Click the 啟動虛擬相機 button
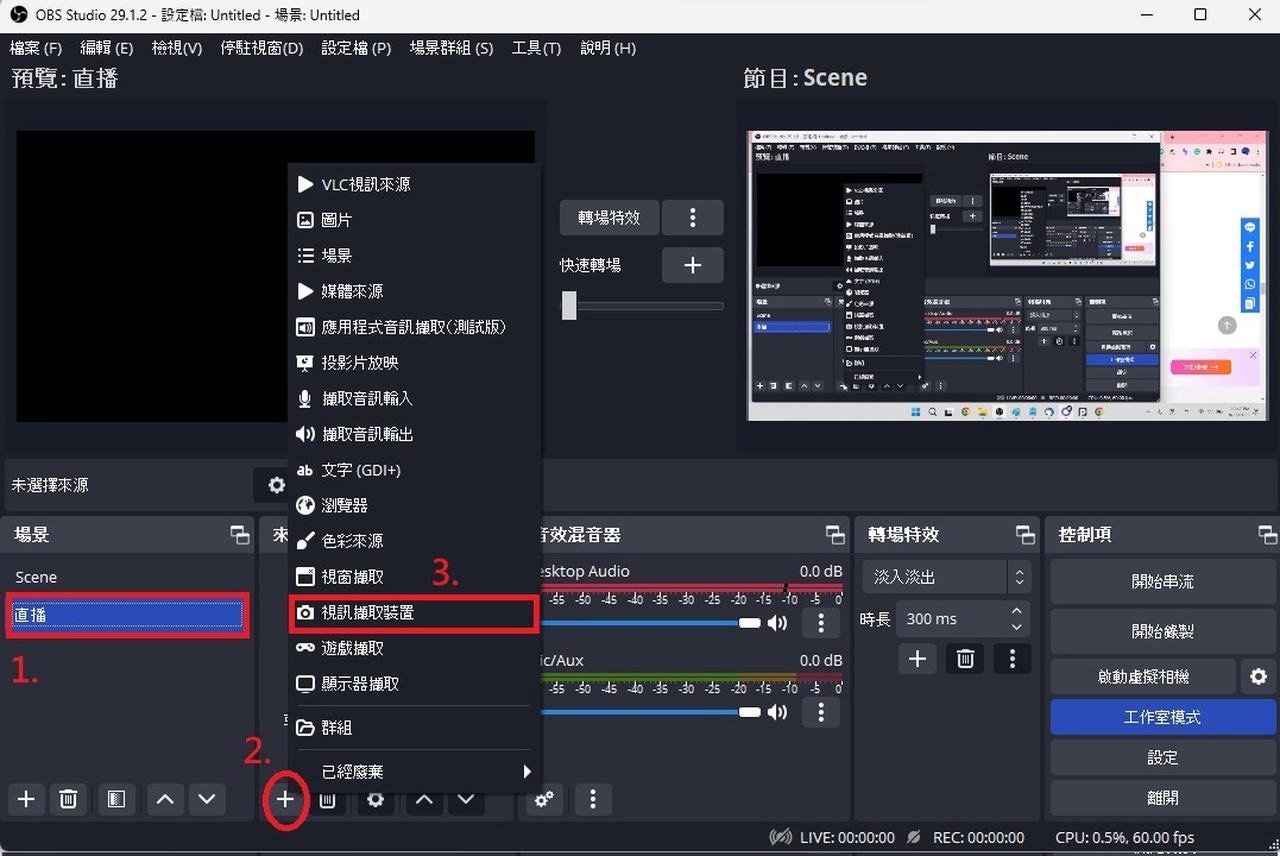 tap(1143, 677)
